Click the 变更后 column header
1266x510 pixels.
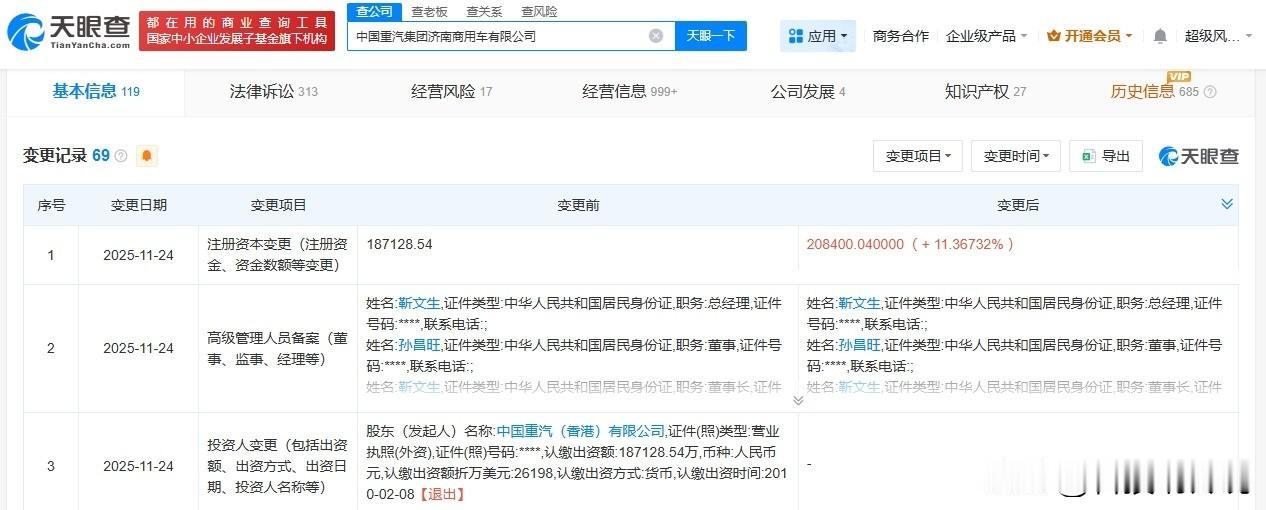coord(1018,205)
